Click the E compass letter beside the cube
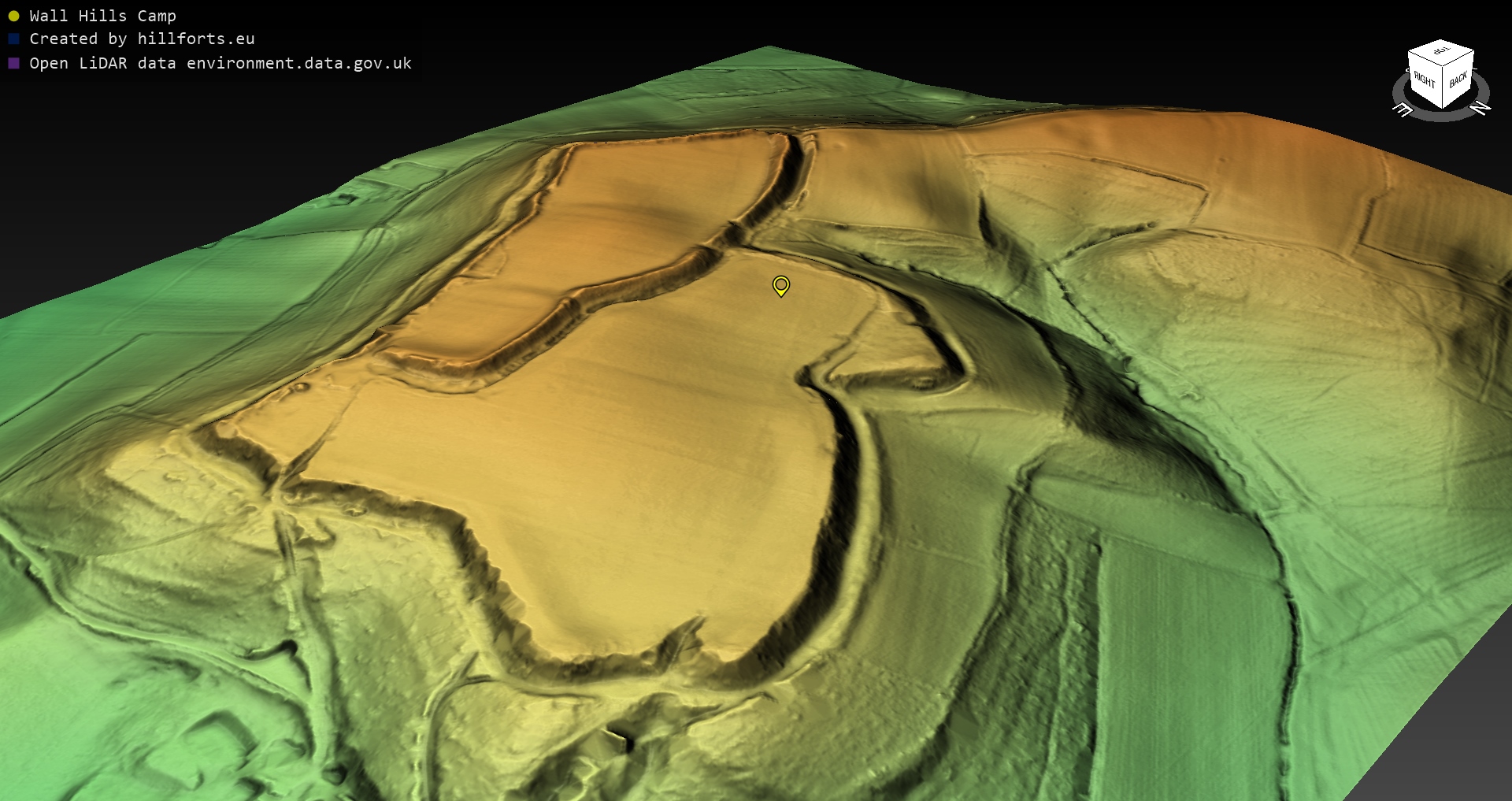The height and width of the screenshot is (801, 1512). click(x=1403, y=110)
